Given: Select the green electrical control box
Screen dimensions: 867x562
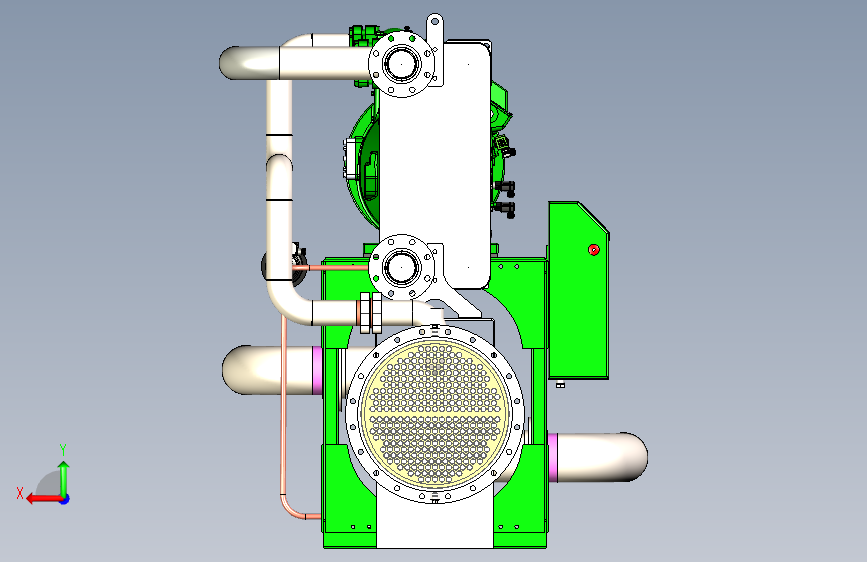Looking at the screenshot, I should click(x=578, y=290).
